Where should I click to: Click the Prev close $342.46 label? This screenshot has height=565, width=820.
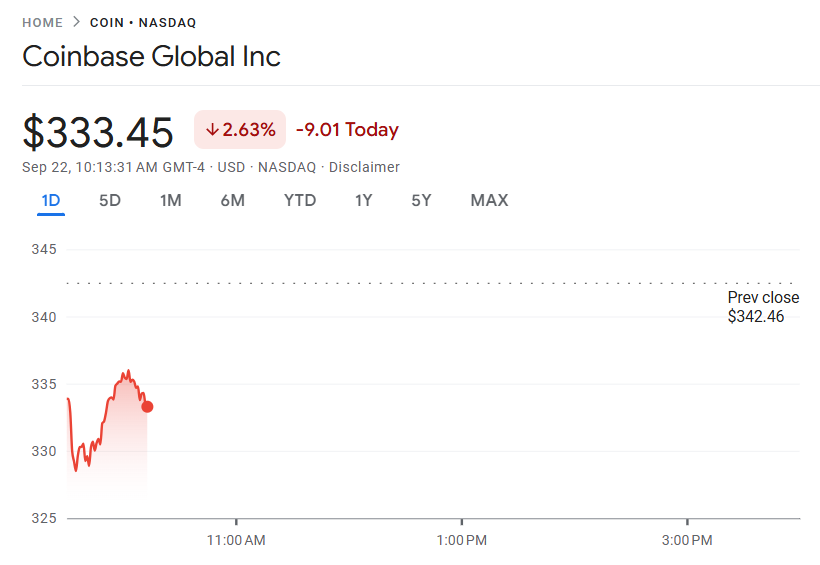[x=762, y=307]
